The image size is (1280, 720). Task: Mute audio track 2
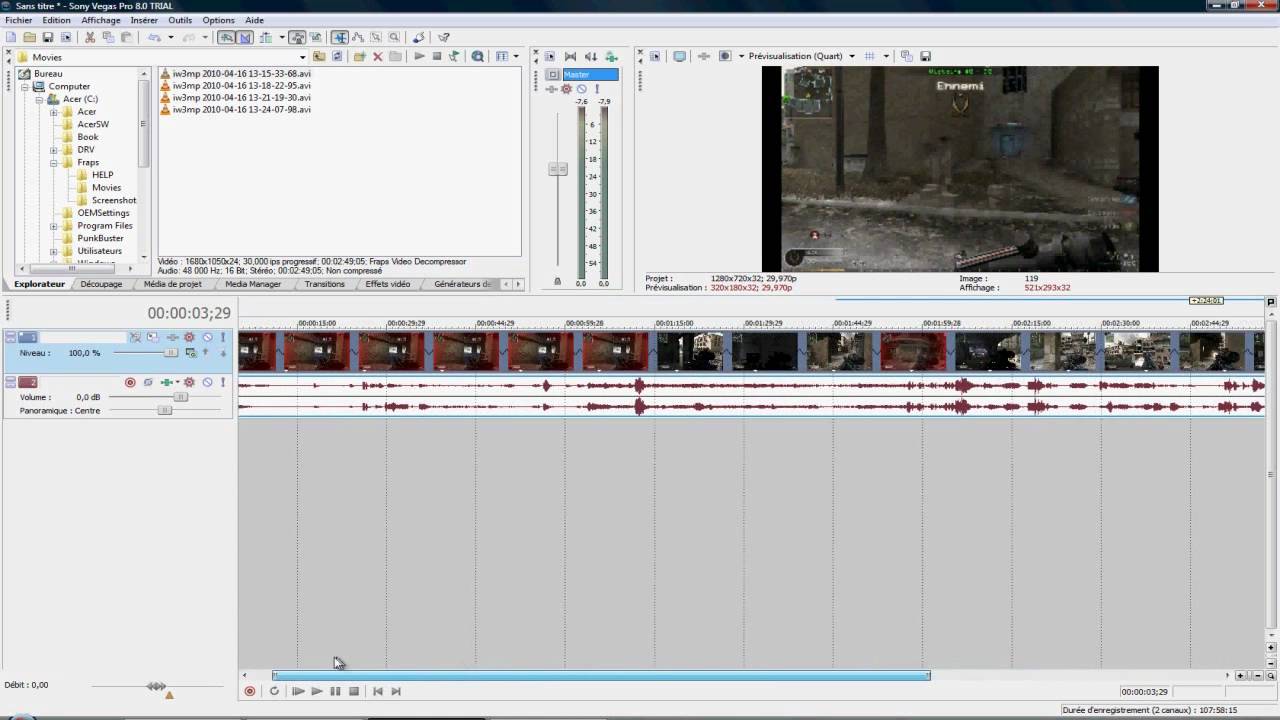tap(207, 382)
